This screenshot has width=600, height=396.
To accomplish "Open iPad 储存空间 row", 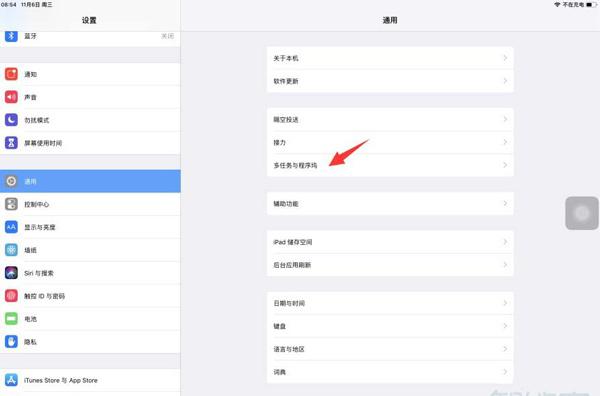I will click(x=390, y=242).
